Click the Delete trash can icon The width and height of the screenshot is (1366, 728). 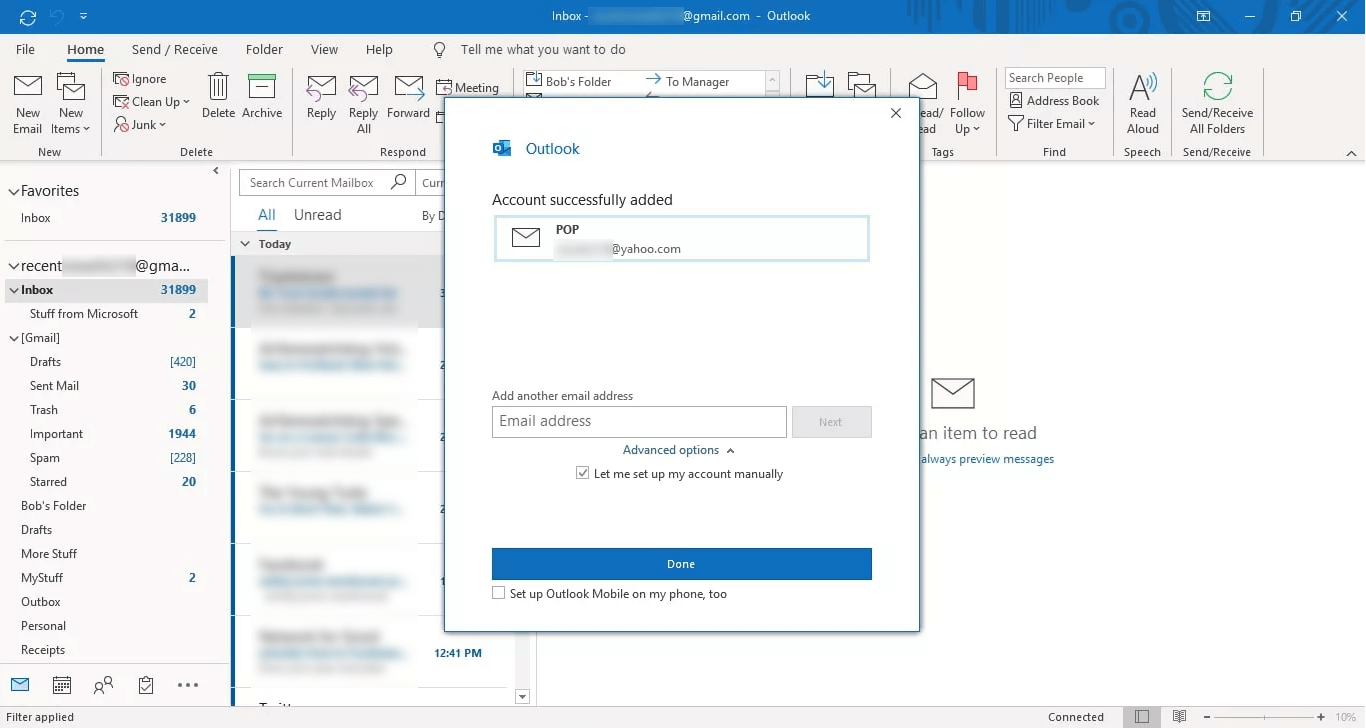coord(218,87)
